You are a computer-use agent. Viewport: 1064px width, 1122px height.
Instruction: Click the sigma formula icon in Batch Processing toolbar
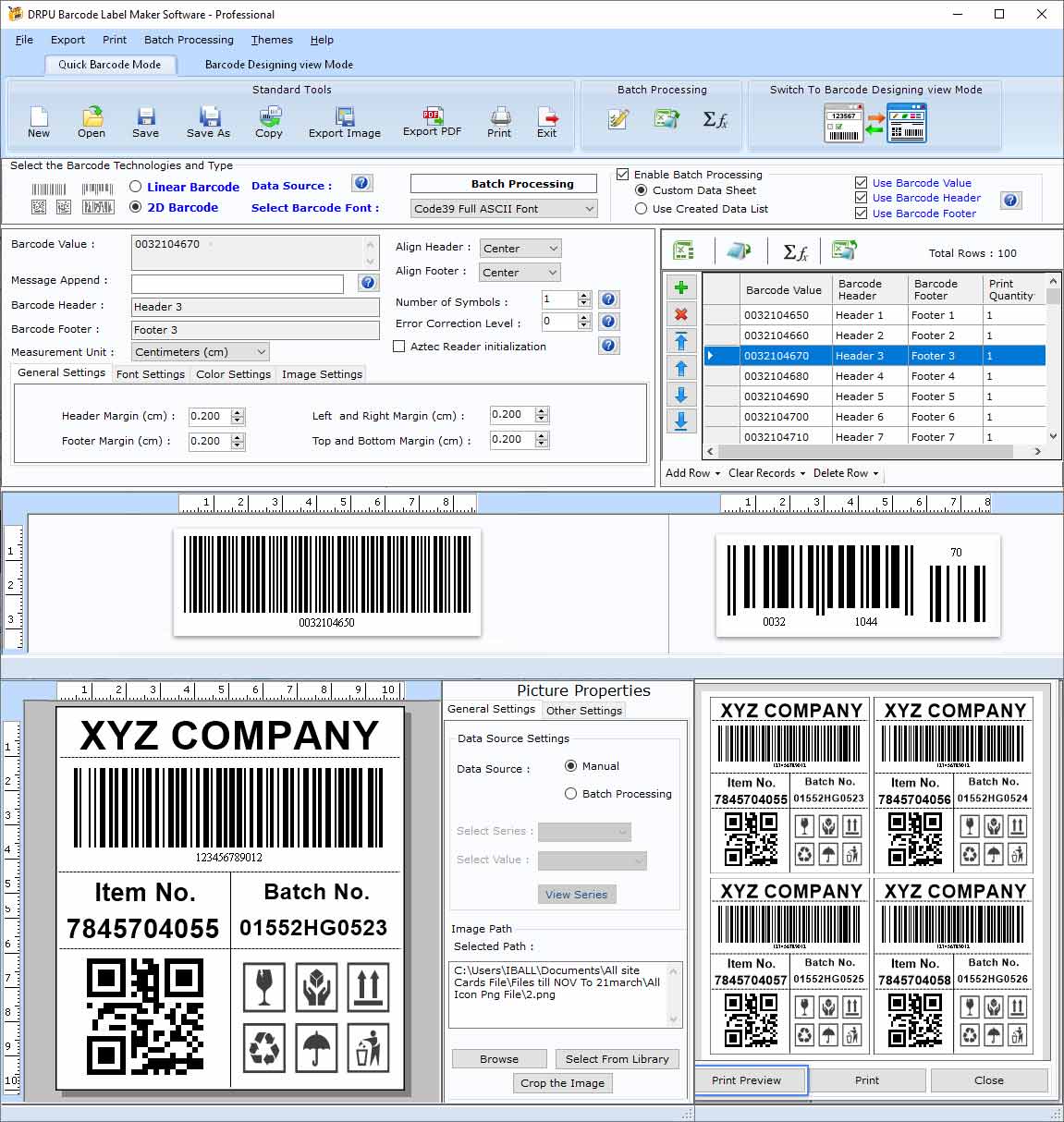tap(715, 119)
